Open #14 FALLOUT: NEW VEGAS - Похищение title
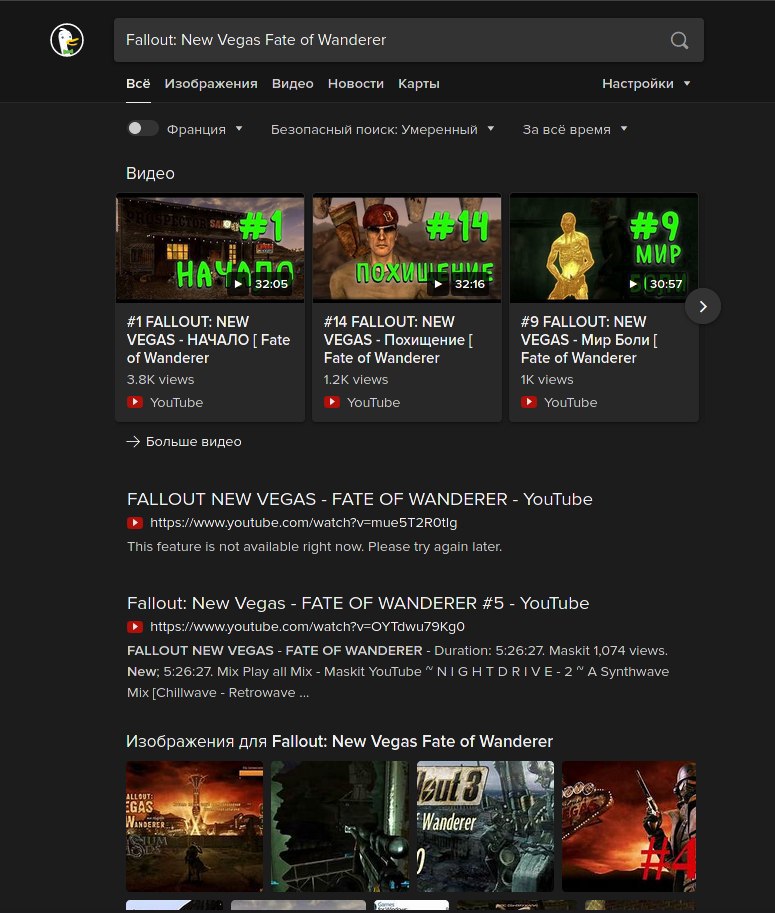Image resolution: width=775 pixels, height=913 pixels. [x=398, y=340]
